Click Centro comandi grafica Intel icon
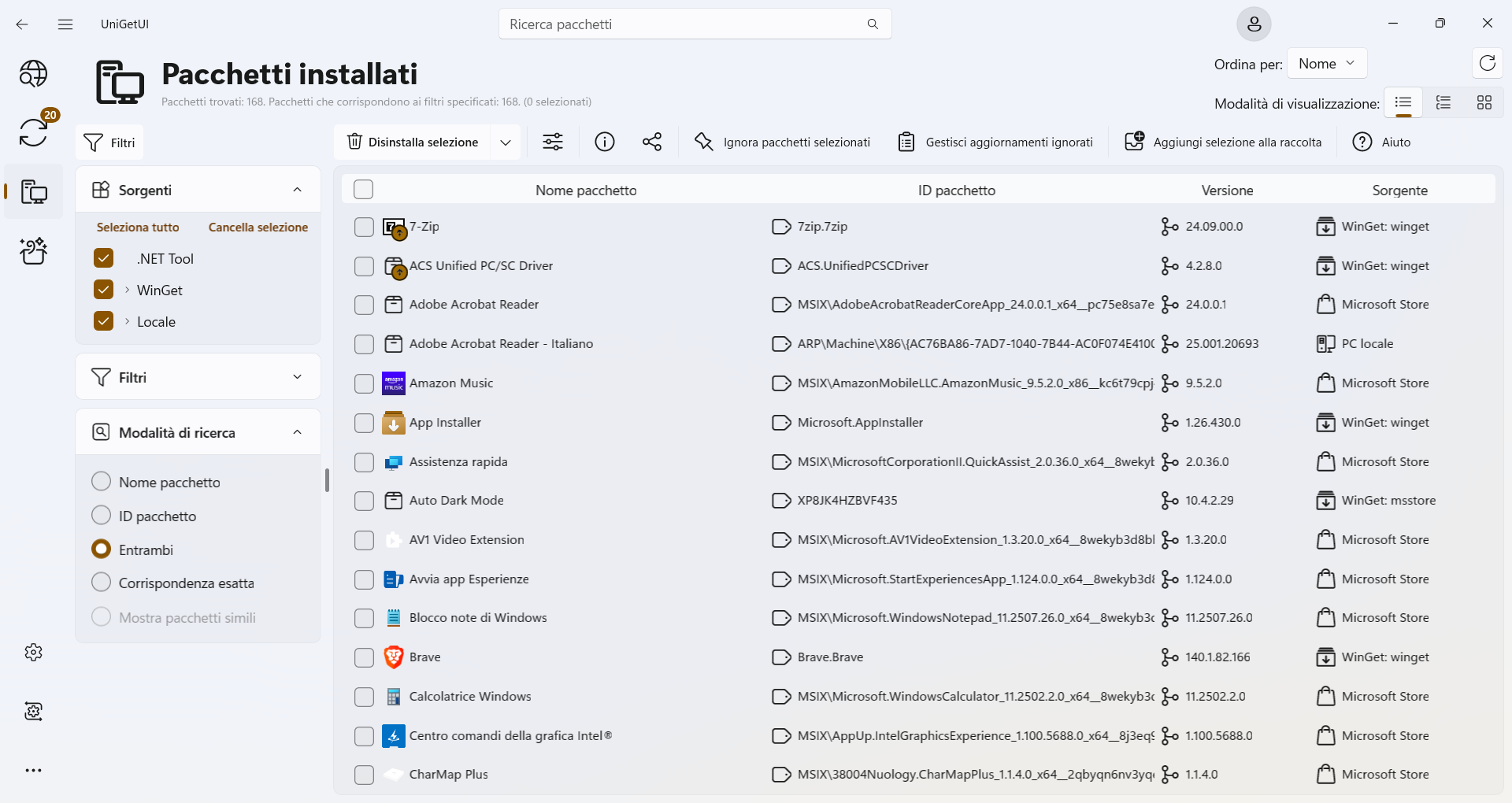Image resolution: width=1512 pixels, height=803 pixels. tap(393, 735)
